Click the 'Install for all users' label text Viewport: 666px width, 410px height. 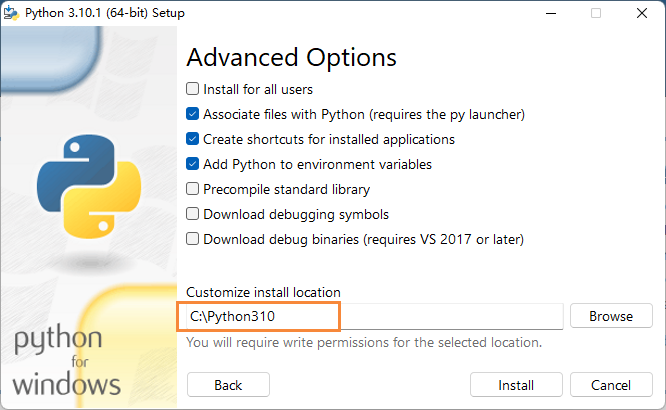pos(258,89)
